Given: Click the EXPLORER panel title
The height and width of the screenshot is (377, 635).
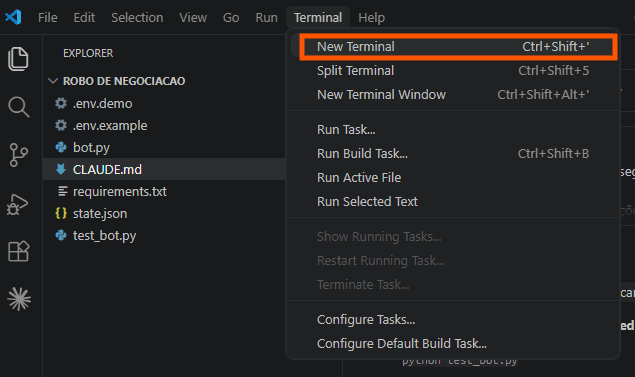Looking at the screenshot, I should tap(88, 53).
